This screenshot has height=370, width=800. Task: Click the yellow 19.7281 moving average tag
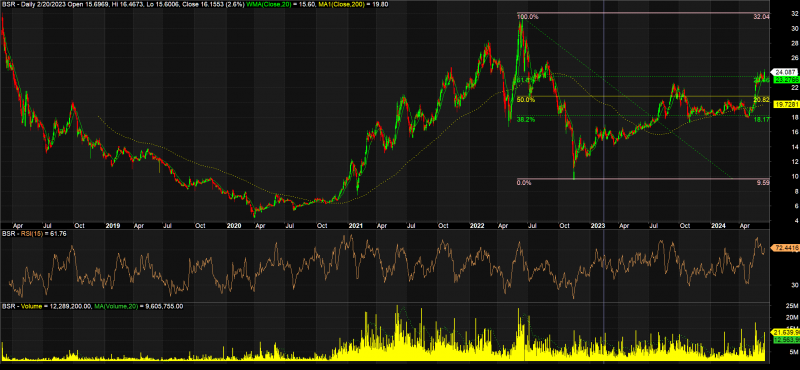click(x=786, y=104)
